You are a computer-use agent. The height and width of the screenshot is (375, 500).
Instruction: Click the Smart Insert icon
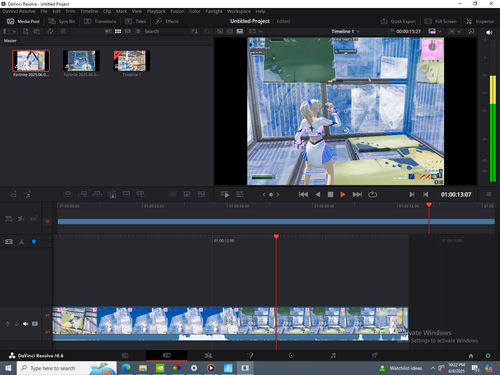[x=68, y=194]
